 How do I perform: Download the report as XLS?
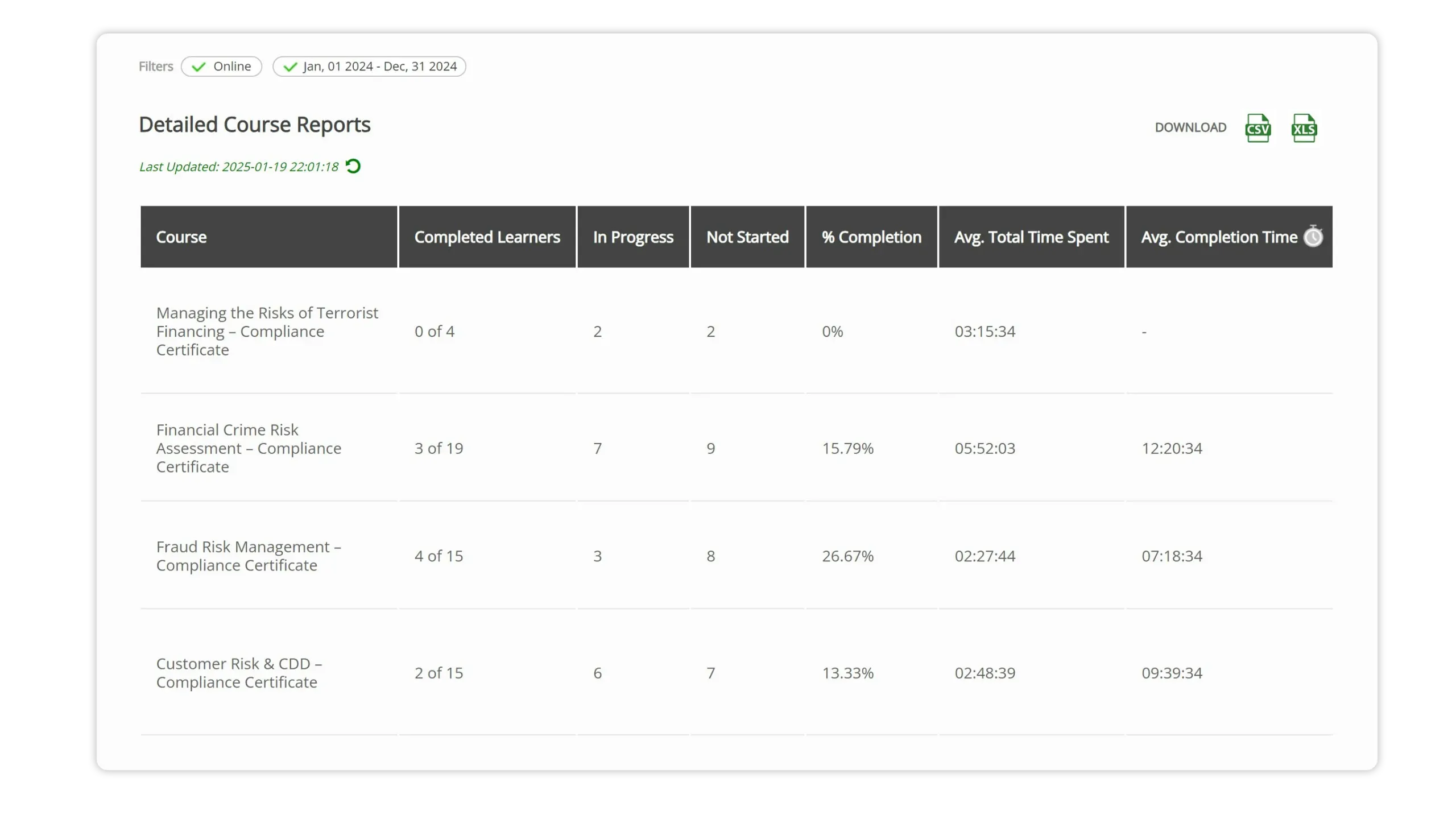pyautogui.click(x=1304, y=128)
